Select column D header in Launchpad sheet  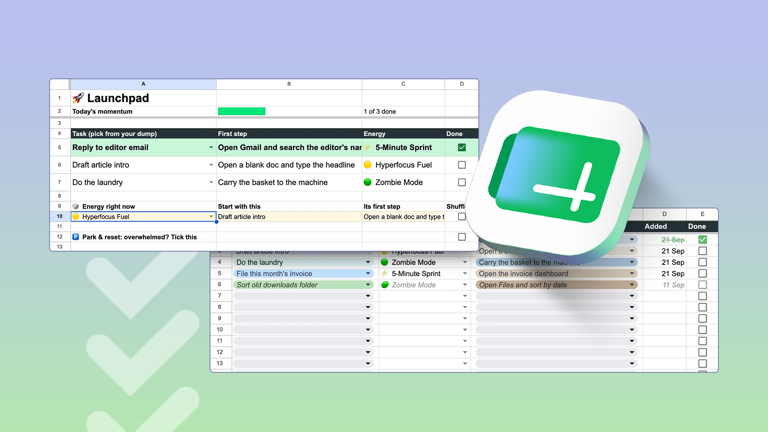point(461,84)
